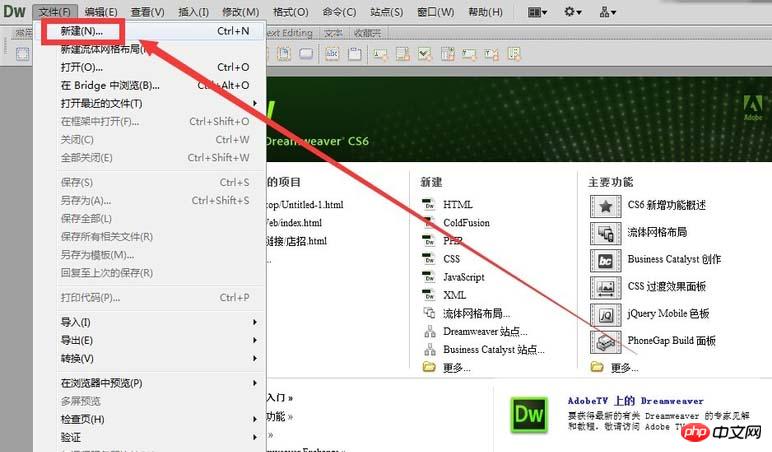772x452 pixels.
Task: Open the 插入(I) menu
Action: coord(193,12)
